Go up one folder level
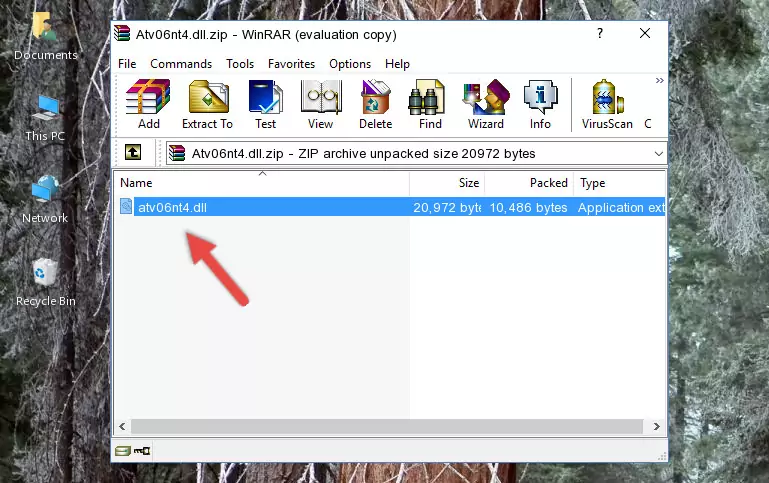Viewport: 769px width, 483px height. pyautogui.click(x=133, y=153)
